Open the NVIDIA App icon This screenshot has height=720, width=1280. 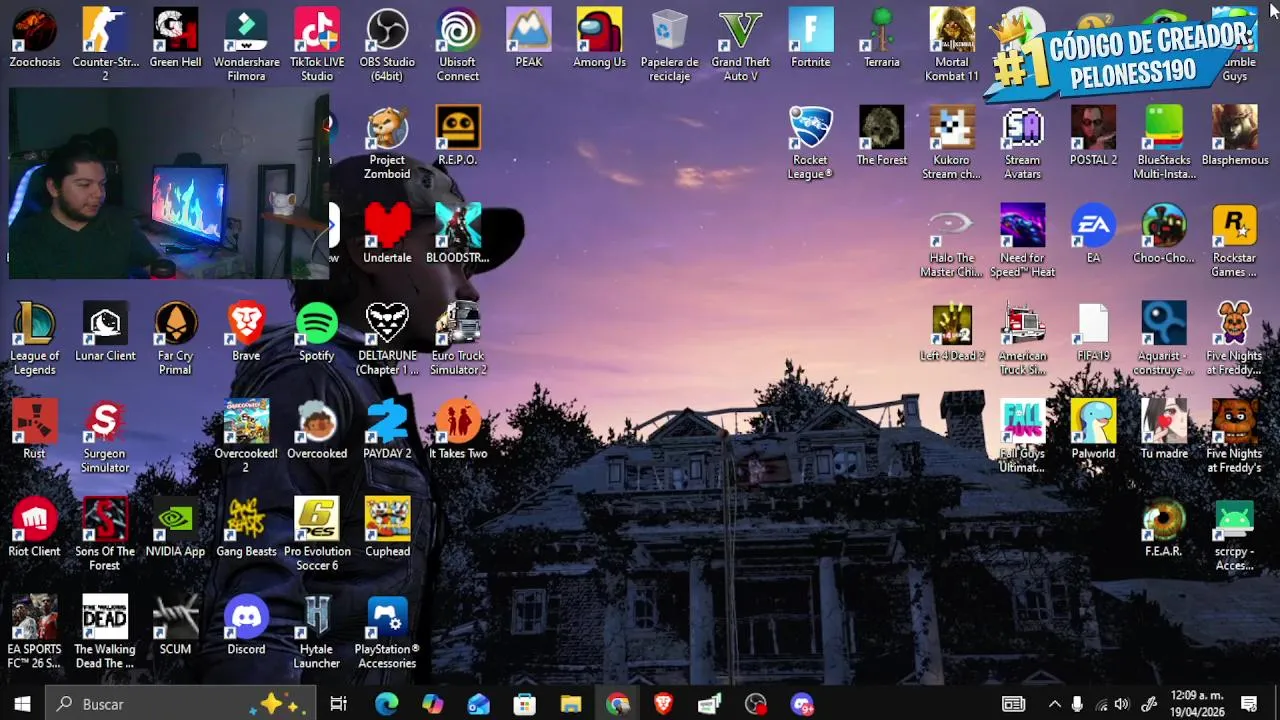coord(175,530)
